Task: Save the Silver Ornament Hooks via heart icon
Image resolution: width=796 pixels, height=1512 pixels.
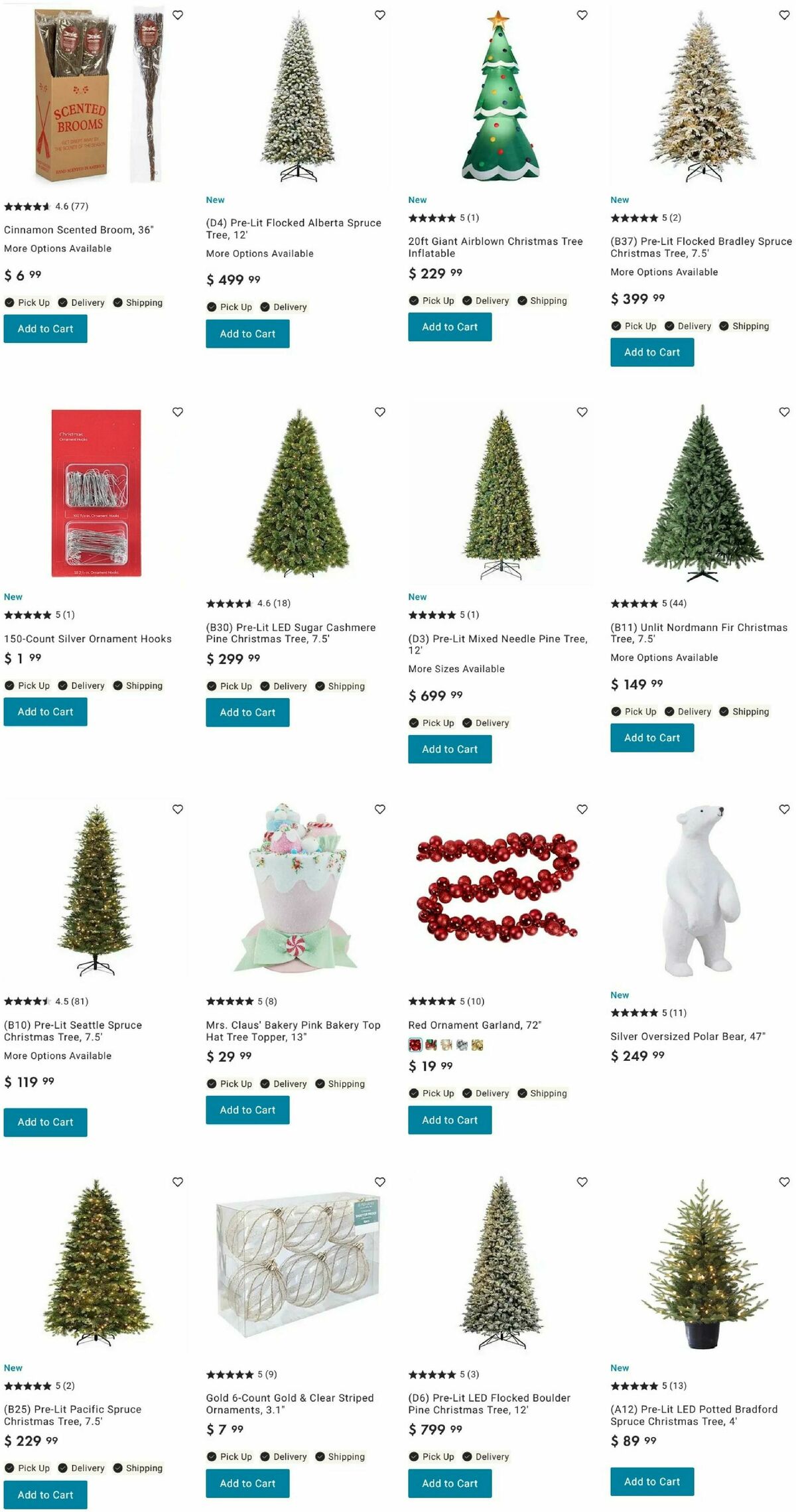Action: click(x=178, y=412)
